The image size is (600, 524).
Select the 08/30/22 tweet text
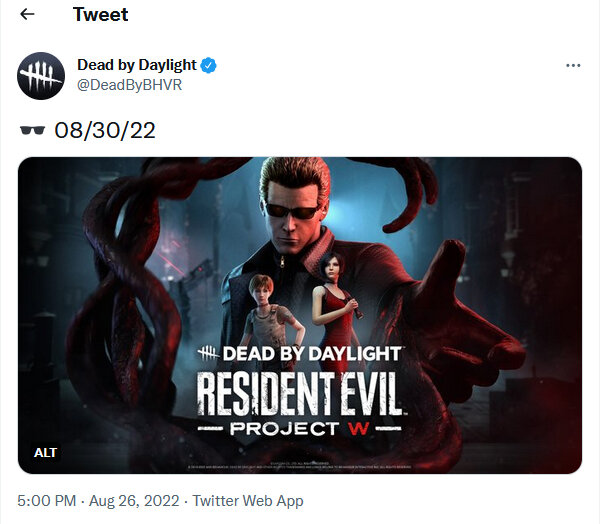pos(105,131)
